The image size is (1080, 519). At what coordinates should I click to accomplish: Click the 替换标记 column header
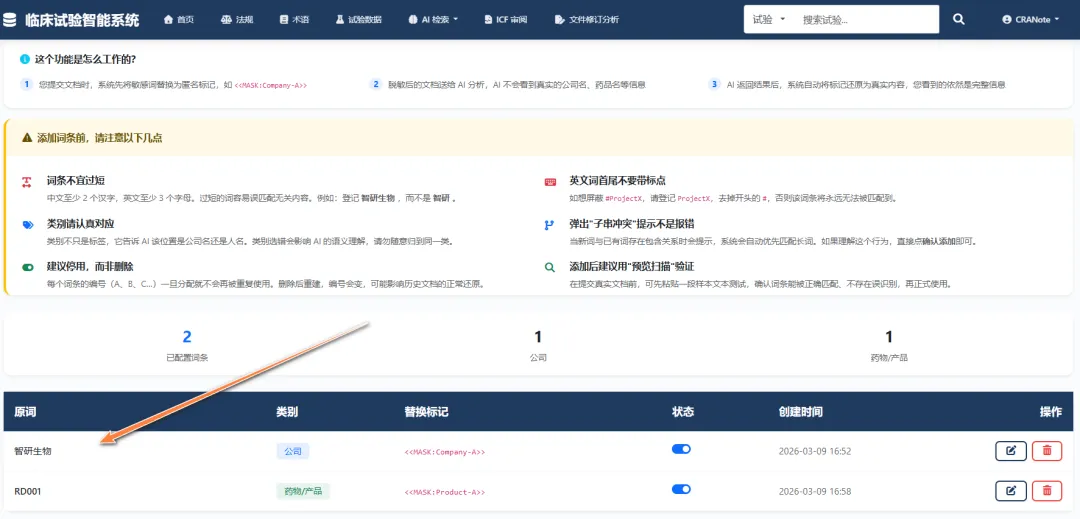pos(426,412)
